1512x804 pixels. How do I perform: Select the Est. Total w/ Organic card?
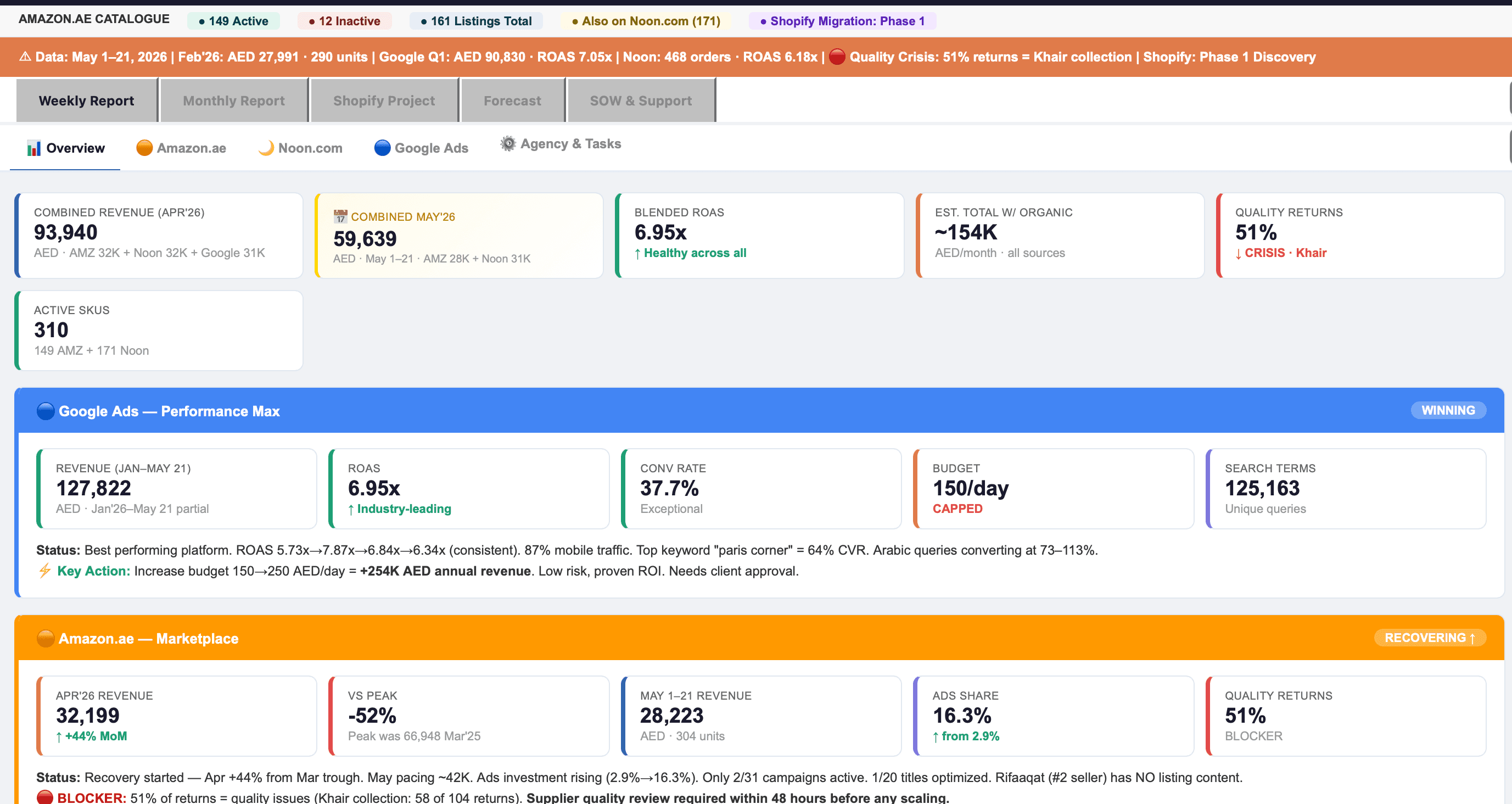point(1060,236)
